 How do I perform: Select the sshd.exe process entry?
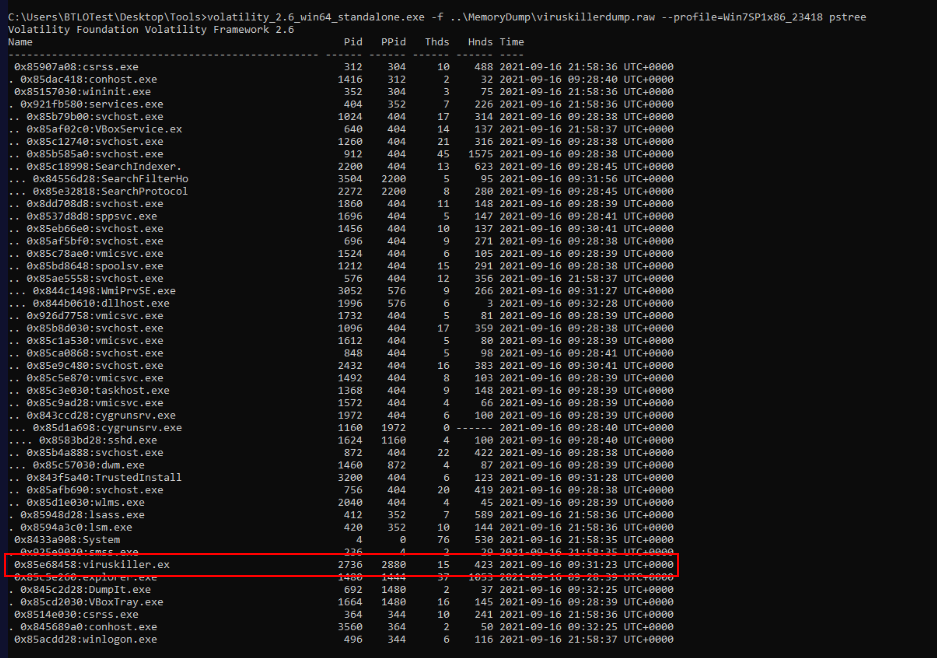pyautogui.click(x=98, y=440)
